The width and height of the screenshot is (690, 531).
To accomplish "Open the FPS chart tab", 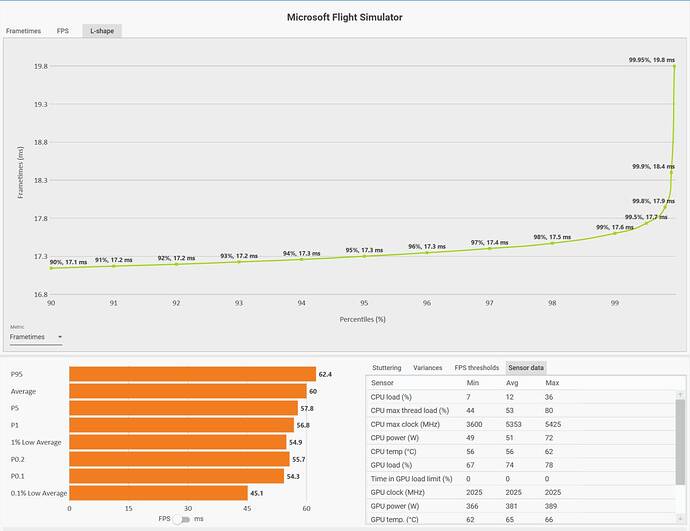I will pos(62,31).
